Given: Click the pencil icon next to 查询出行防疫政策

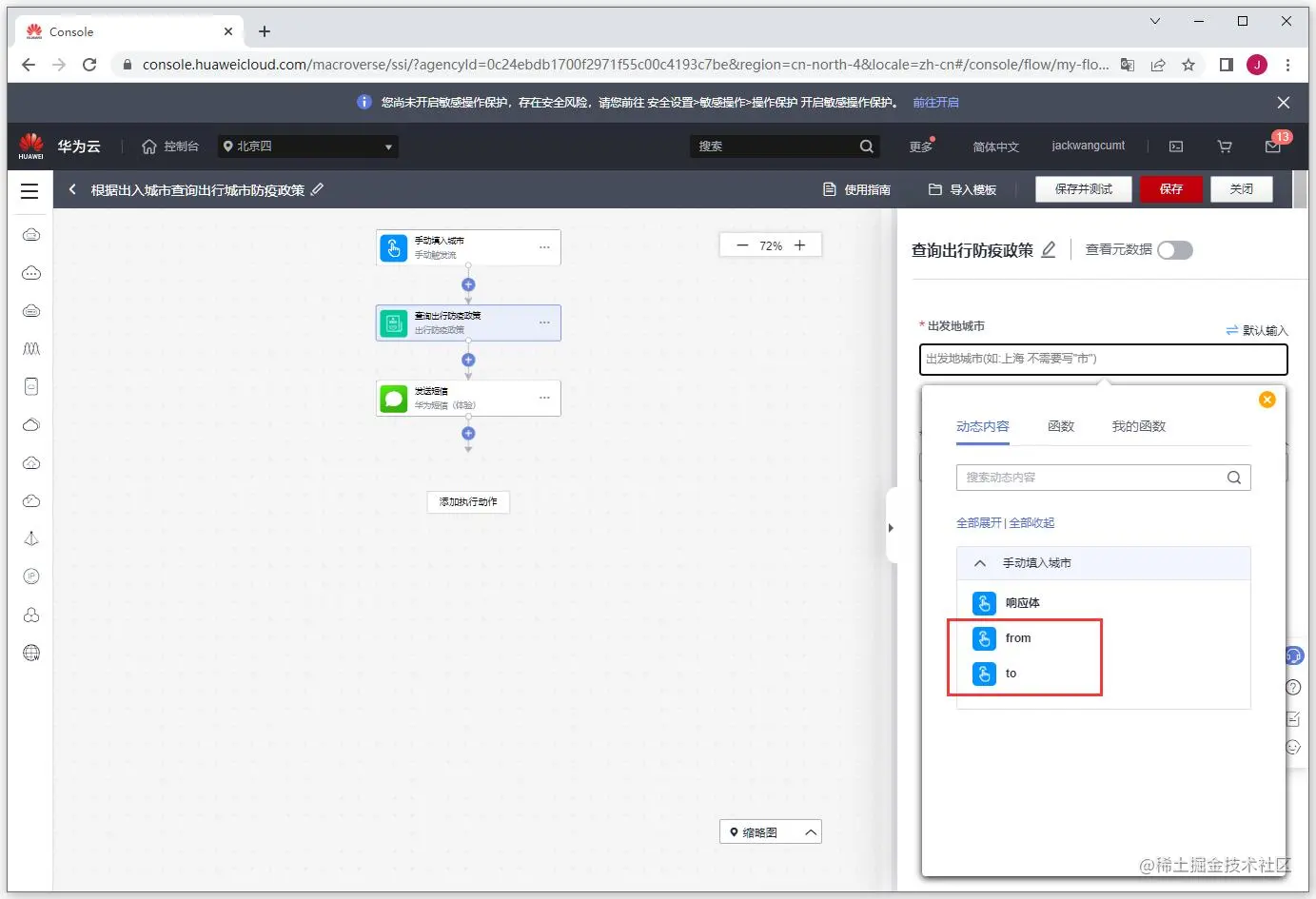Looking at the screenshot, I should point(1049,250).
